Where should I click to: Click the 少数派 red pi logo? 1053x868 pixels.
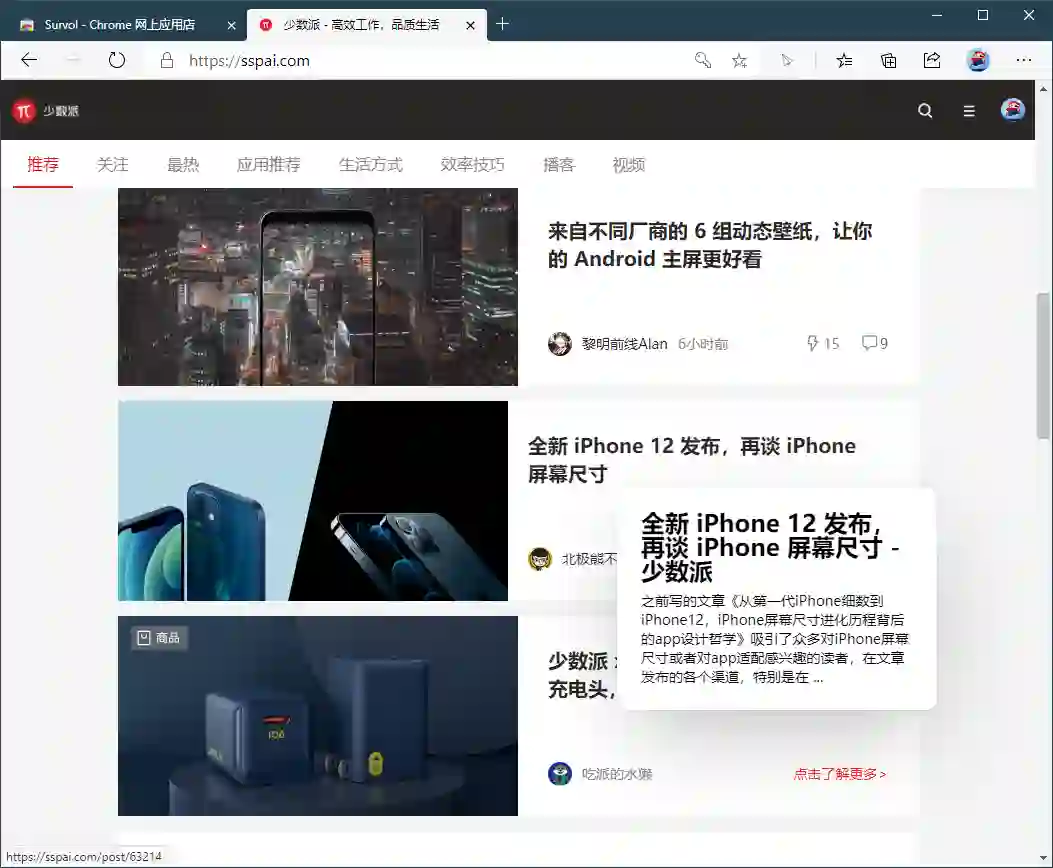(24, 111)
